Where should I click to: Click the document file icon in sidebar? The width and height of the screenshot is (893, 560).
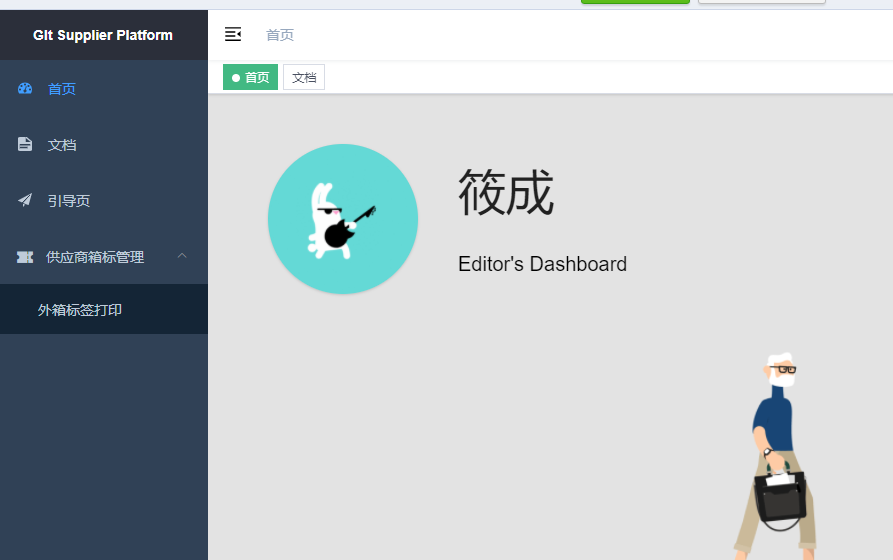point(25,145)
